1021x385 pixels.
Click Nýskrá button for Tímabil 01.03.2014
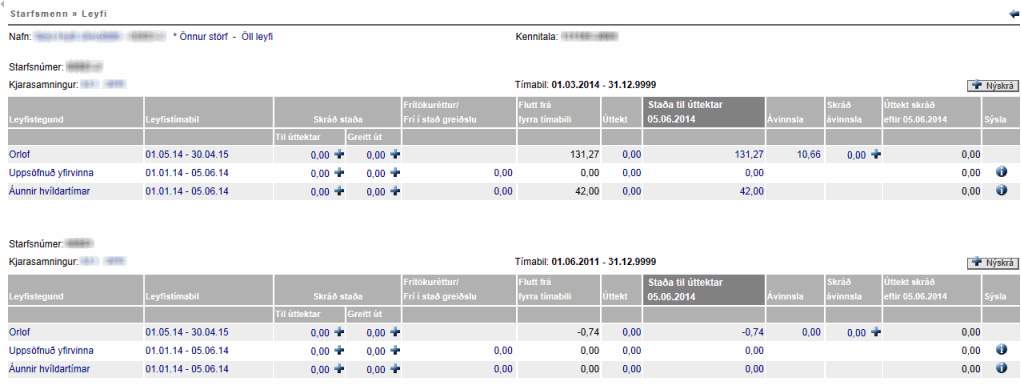pyautogui.click(x=992, y=85)
